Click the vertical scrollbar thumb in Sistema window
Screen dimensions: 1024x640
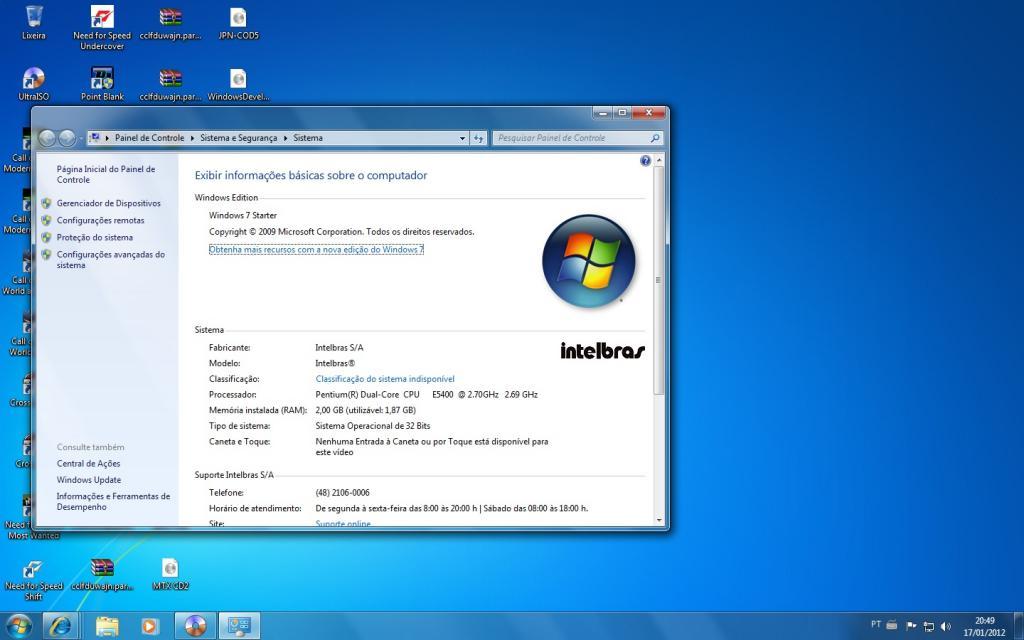click(x=659, y=280)
